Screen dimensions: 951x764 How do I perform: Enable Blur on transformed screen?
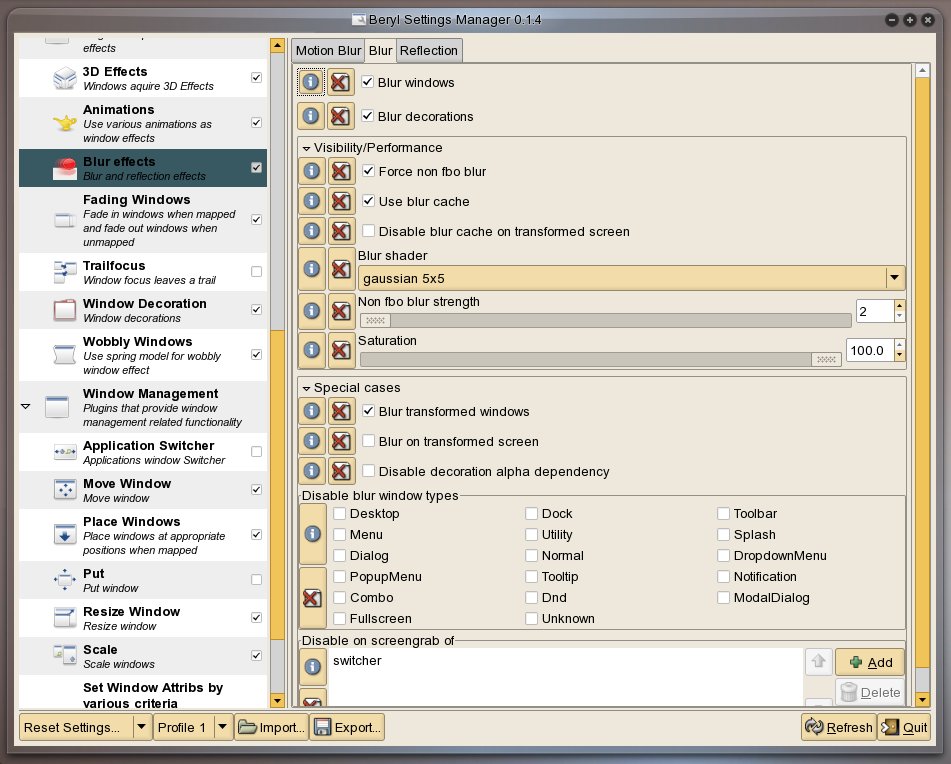[368, 441]
